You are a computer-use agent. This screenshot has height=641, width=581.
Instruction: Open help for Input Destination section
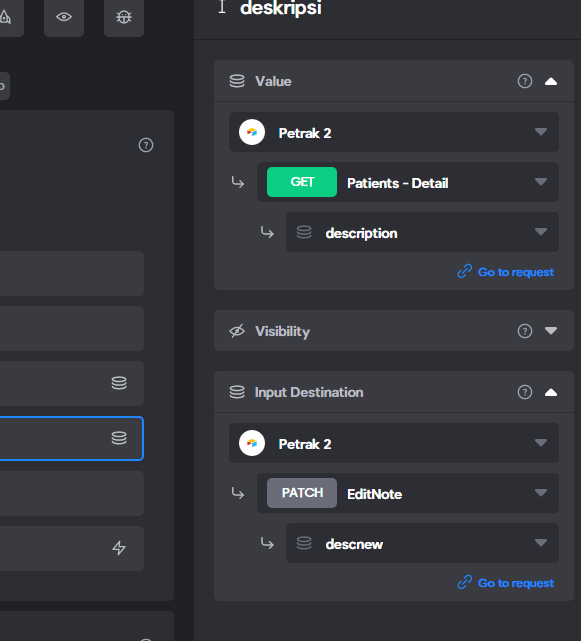tap(525, 392)
